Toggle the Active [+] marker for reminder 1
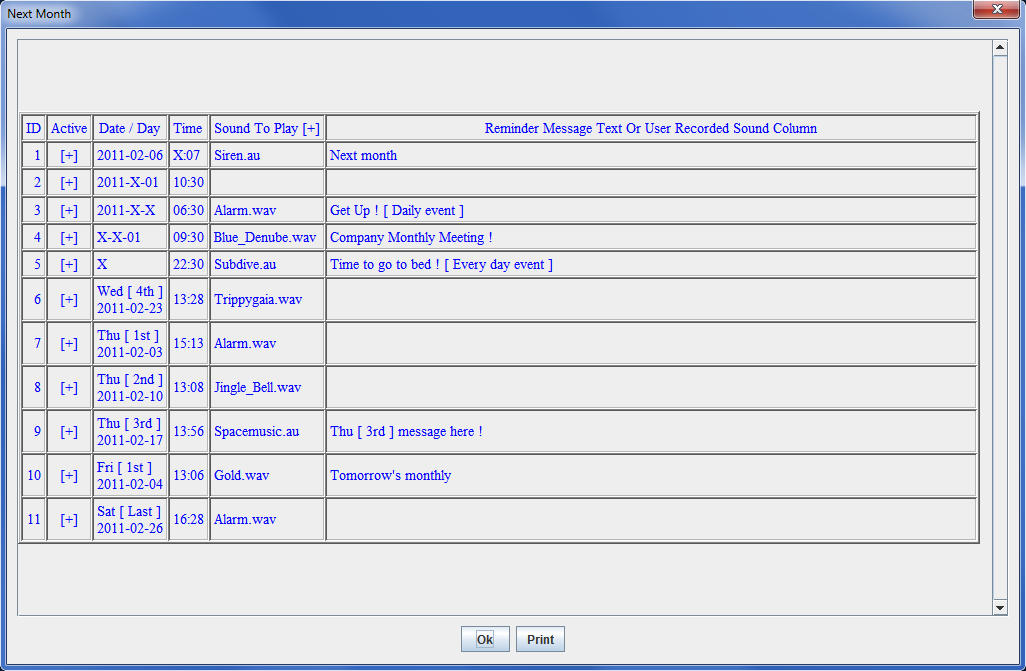This screenshot has width=1026, height=671. point(69,156)
